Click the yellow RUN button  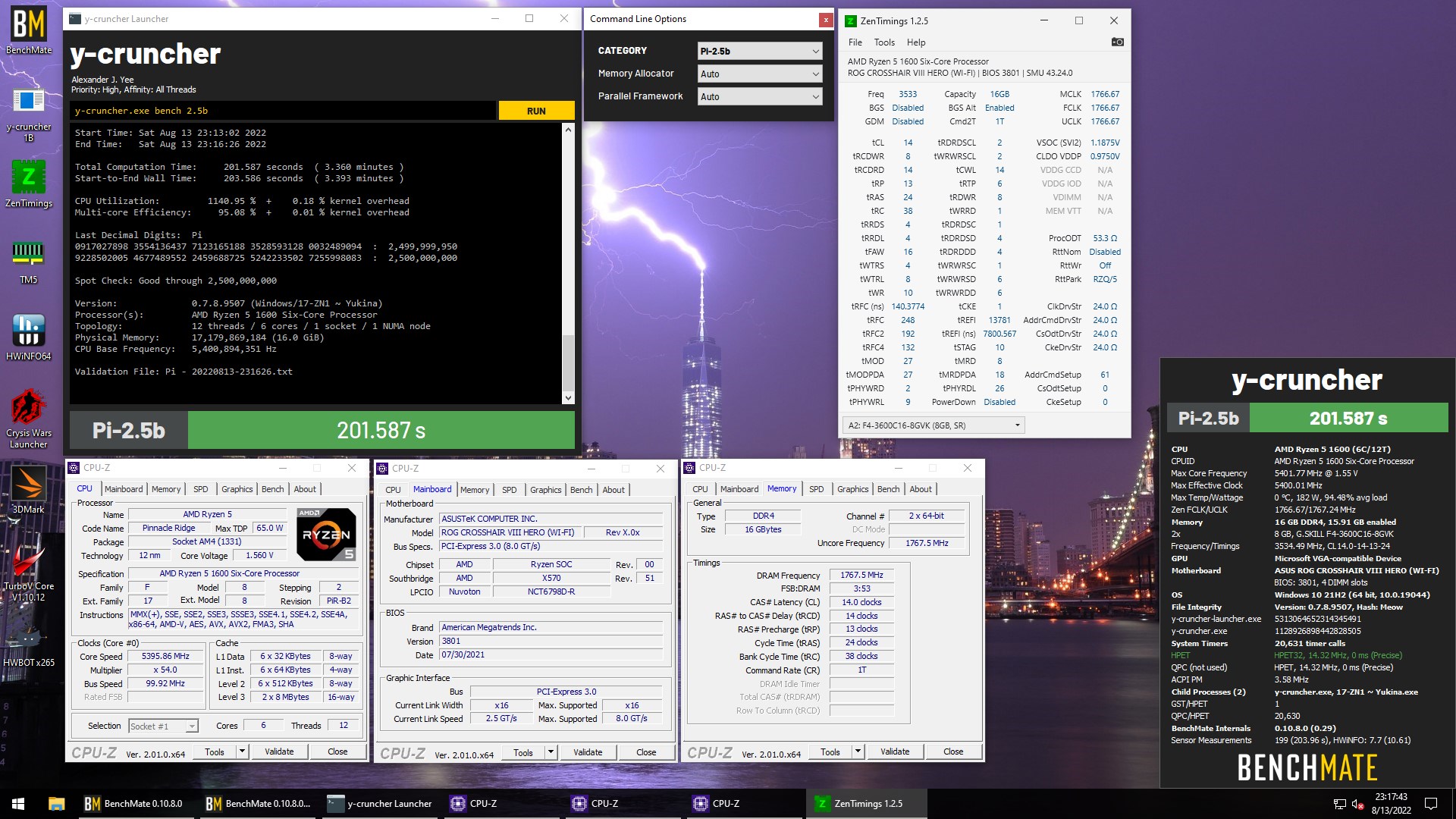536,111
